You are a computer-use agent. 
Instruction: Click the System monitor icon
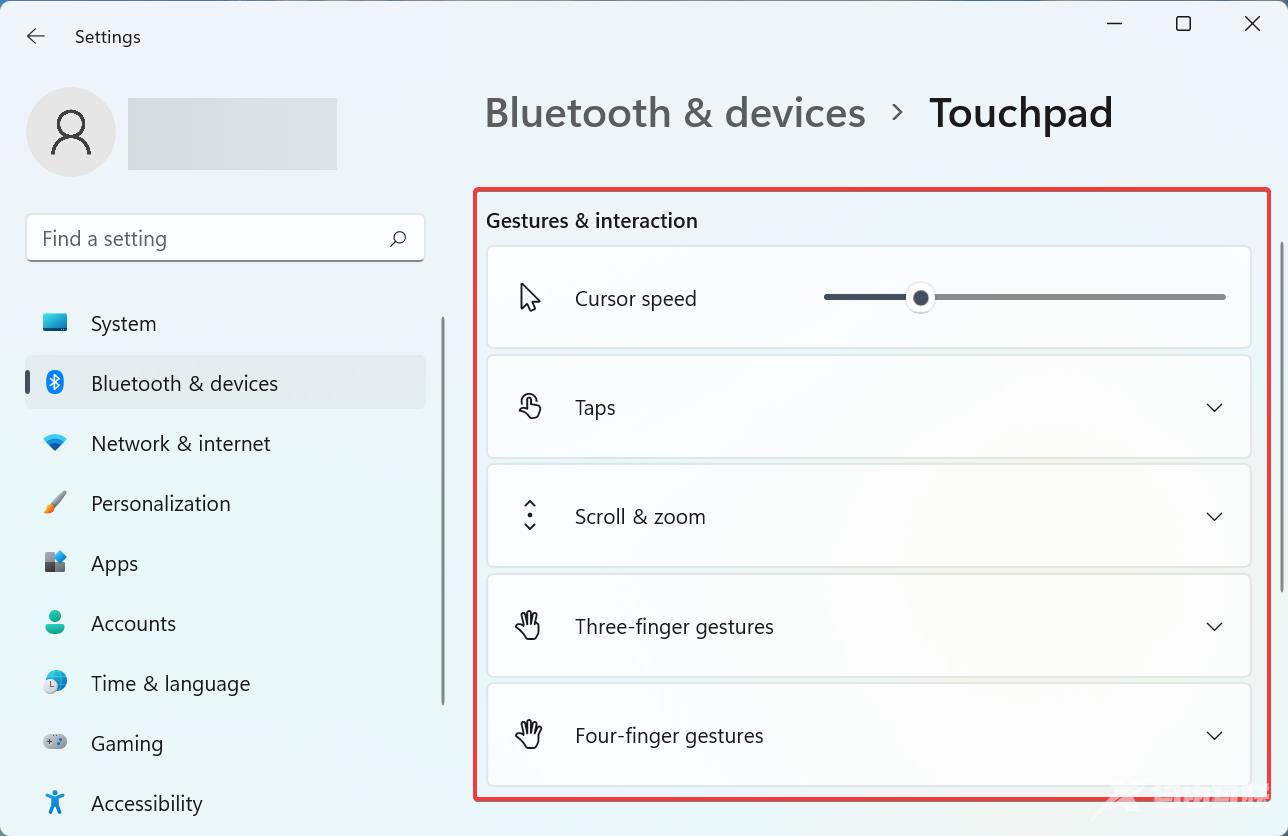(55, 323)
